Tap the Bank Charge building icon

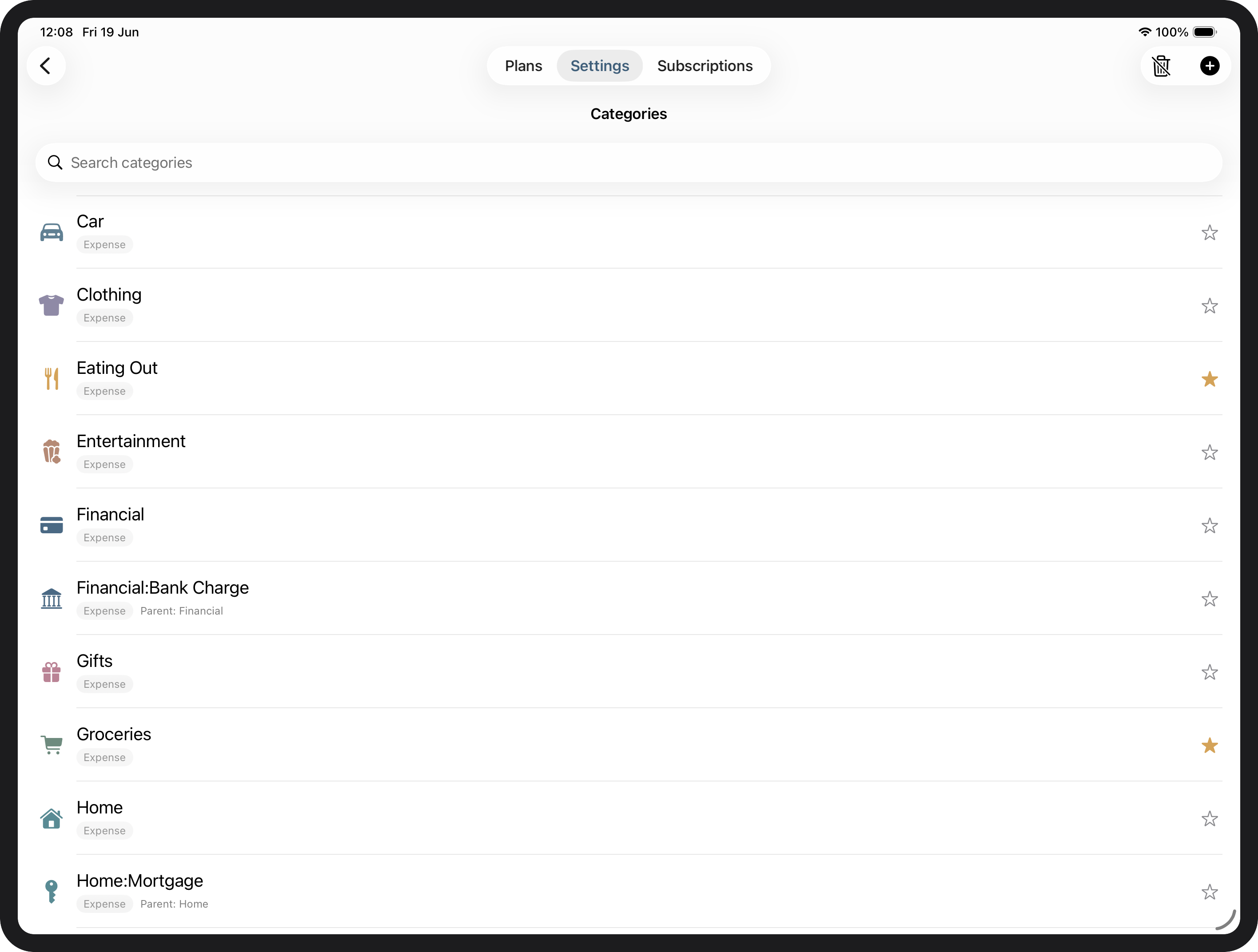coord(52,599)
